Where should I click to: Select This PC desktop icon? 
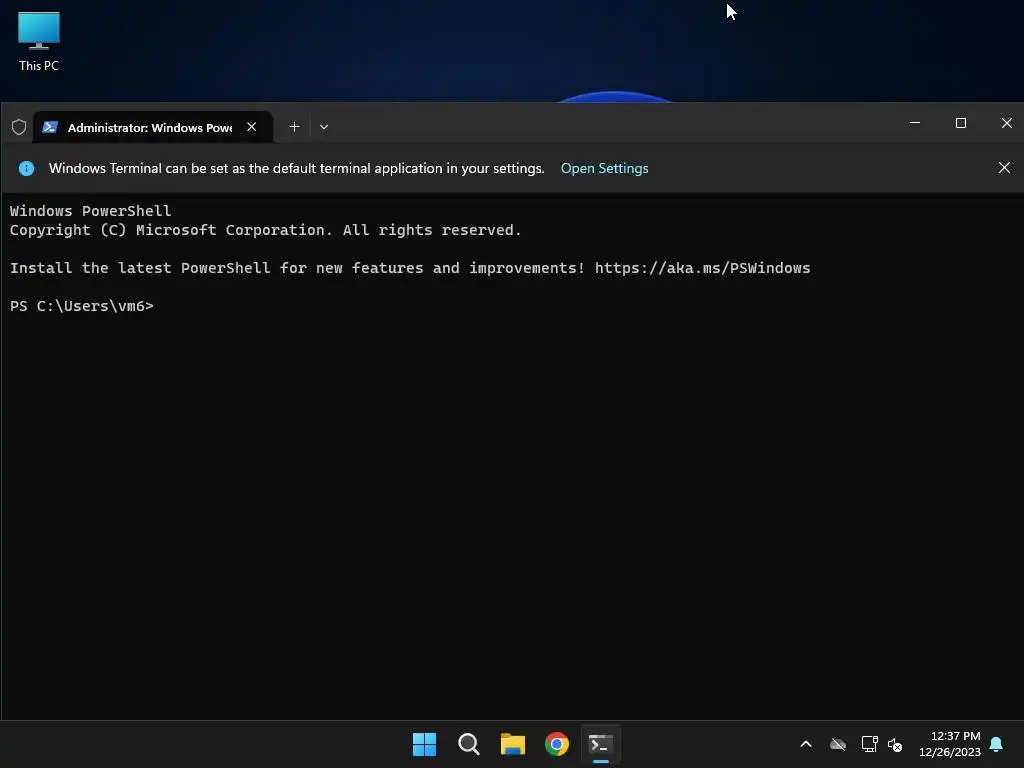click(x=39, y=42)
